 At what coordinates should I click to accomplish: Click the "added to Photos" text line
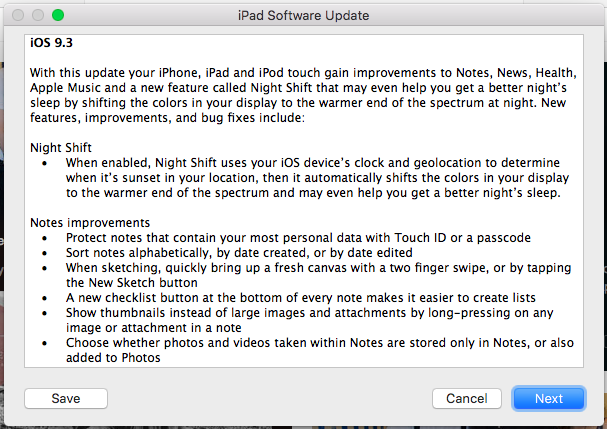pos(112,359)
